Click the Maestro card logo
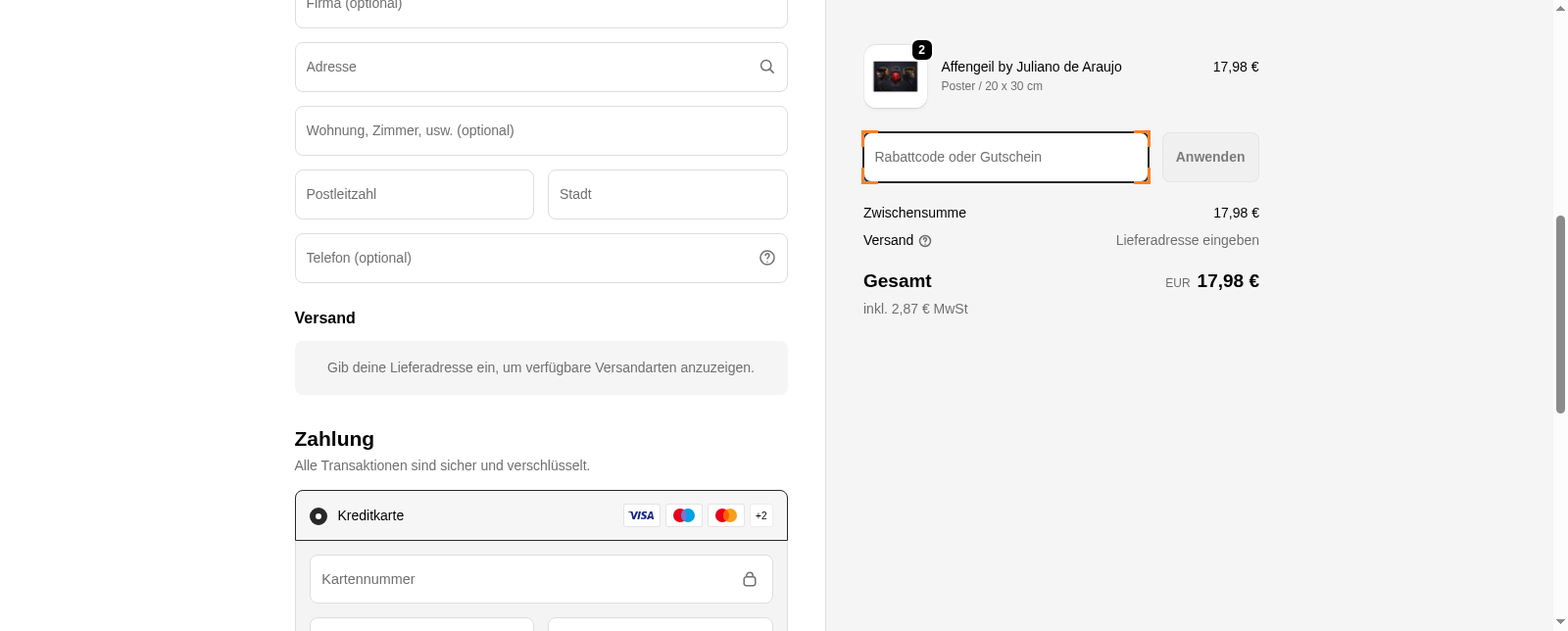 click(x=684, y=515)
